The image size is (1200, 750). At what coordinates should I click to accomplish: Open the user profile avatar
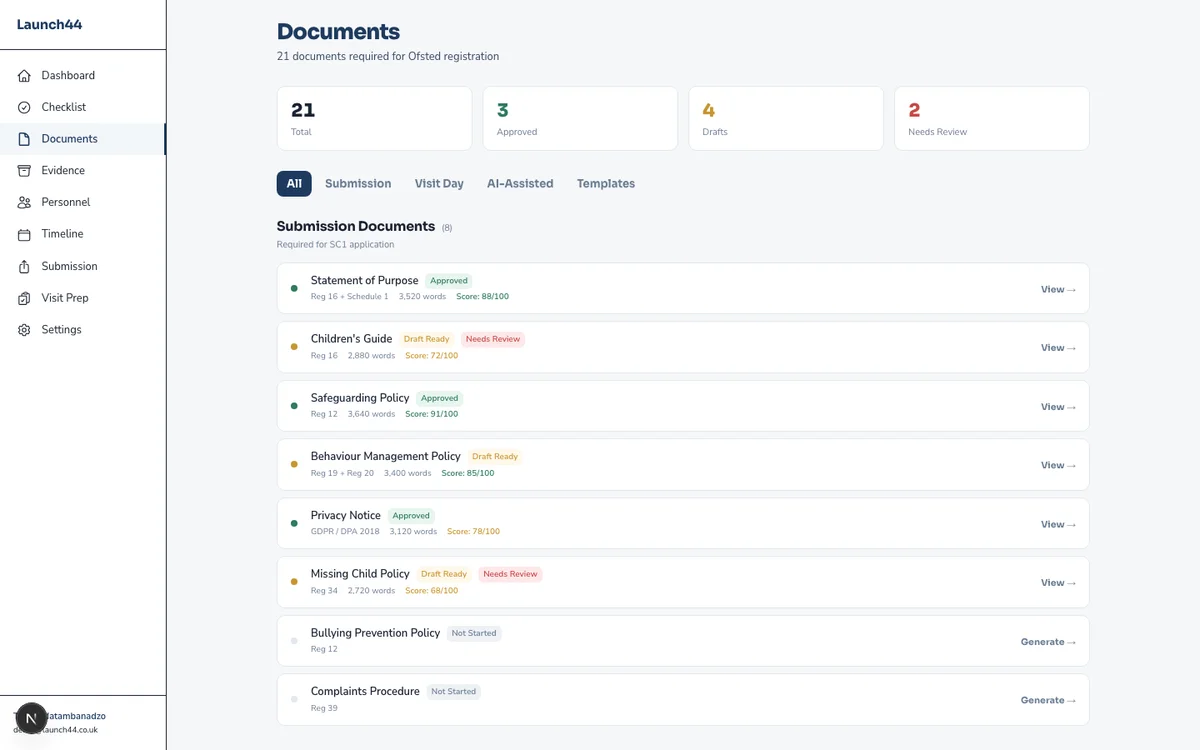click(30, 718)
